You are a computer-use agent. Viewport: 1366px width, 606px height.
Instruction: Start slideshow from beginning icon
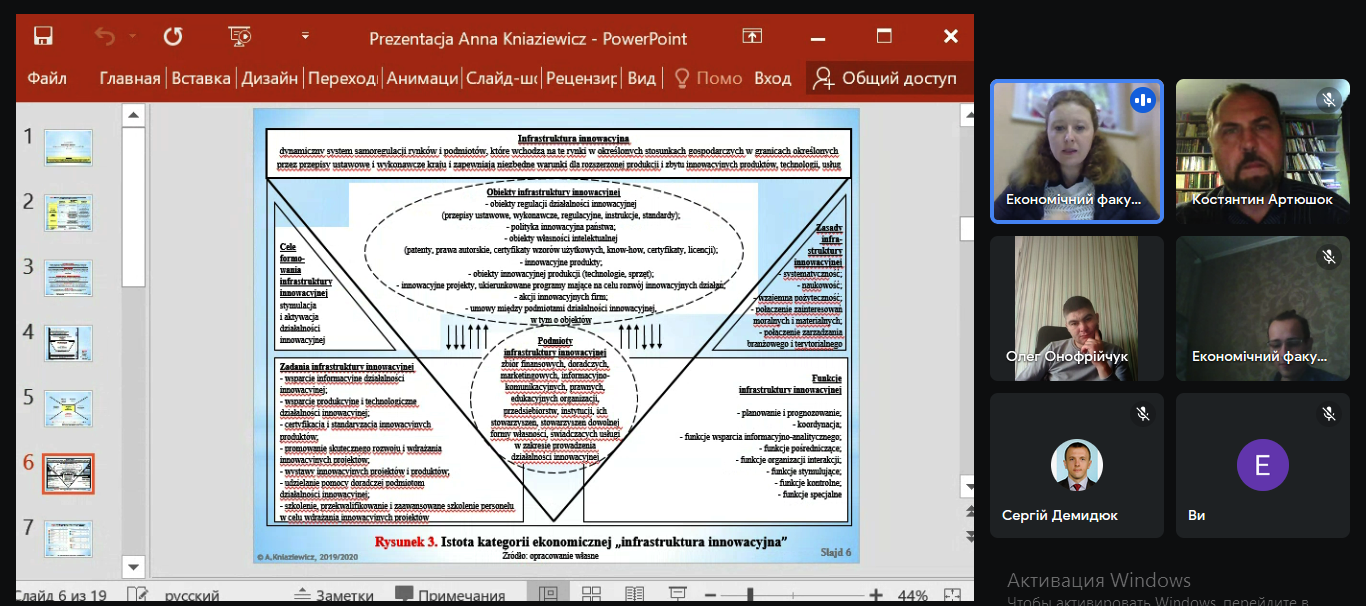coord(239,37)
